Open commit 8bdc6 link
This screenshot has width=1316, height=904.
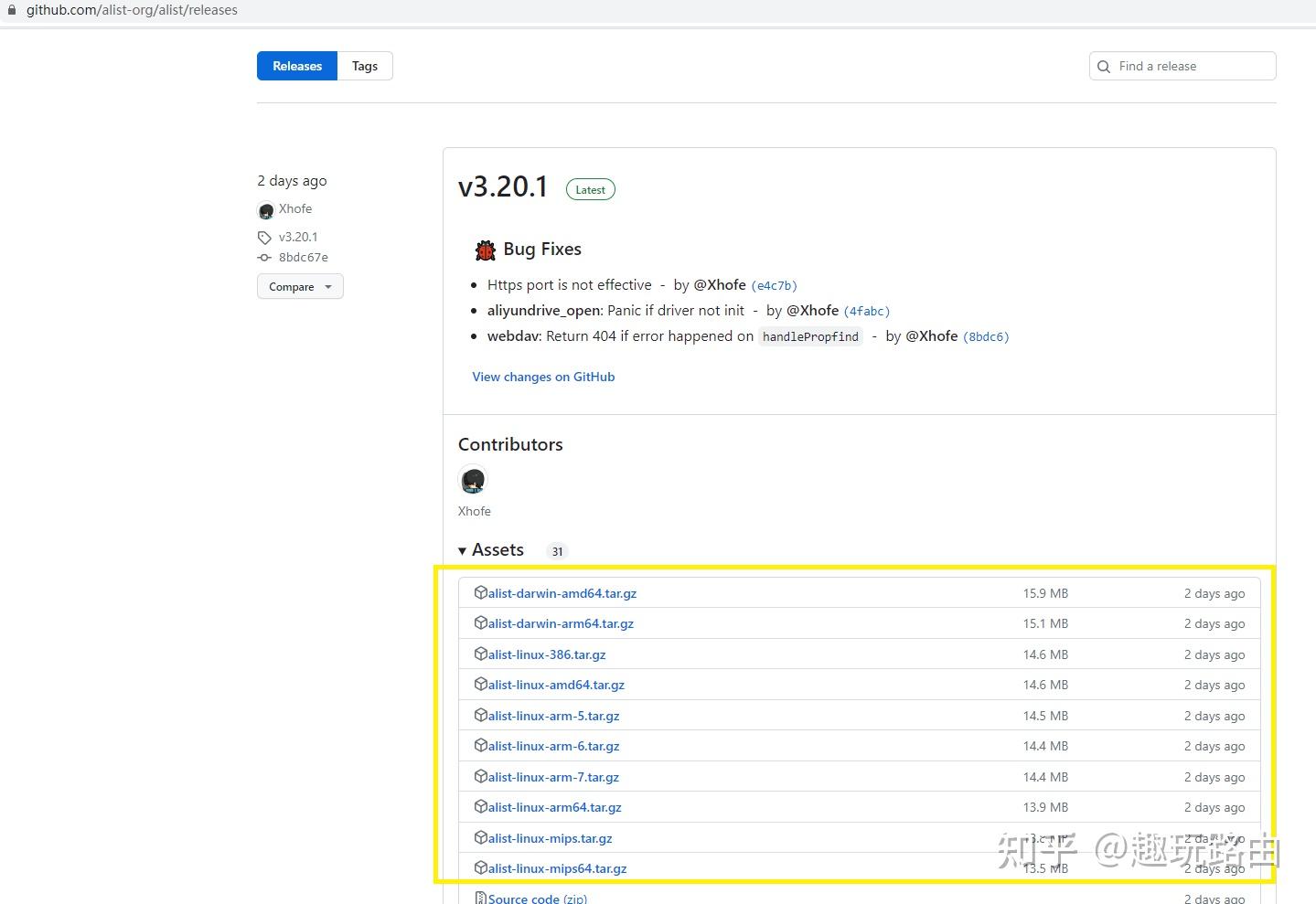coord(986,337)
